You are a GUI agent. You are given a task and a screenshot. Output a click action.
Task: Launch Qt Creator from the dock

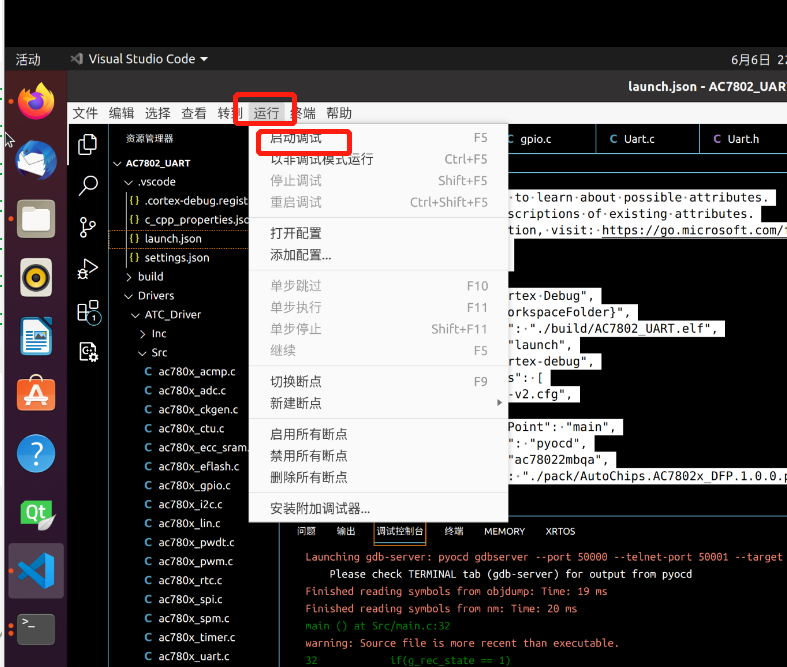[36, 513]
